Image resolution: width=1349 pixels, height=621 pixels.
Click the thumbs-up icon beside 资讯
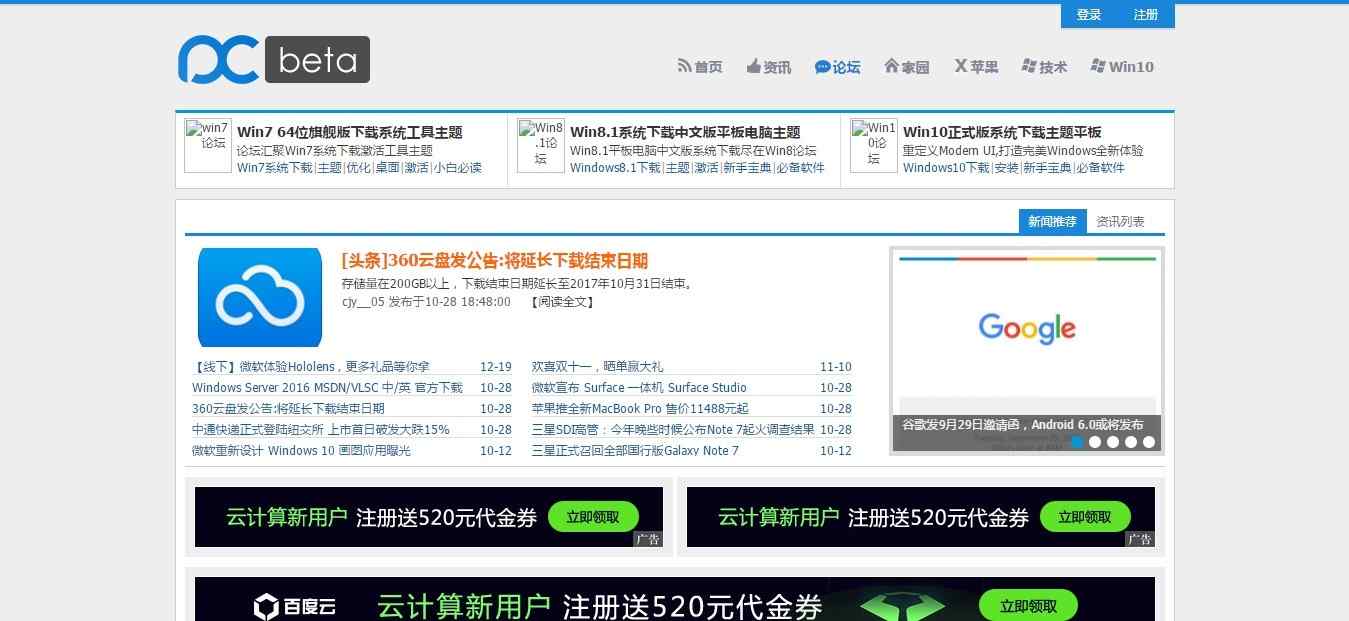click(x=753, y=66)
